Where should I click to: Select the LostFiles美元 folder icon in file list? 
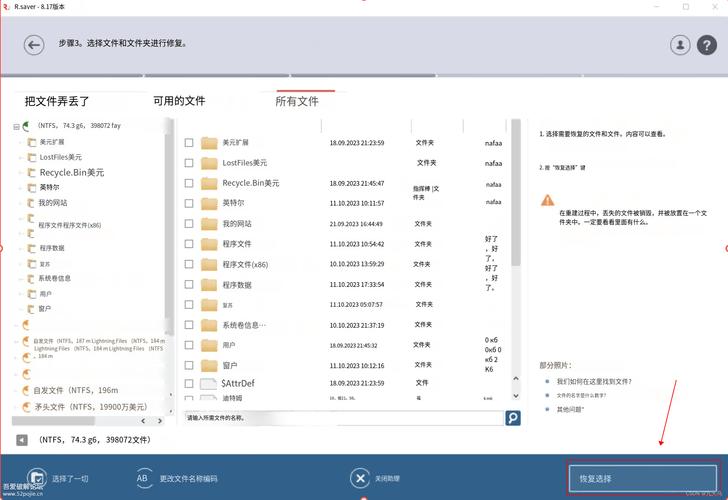(x=209, y=163)
